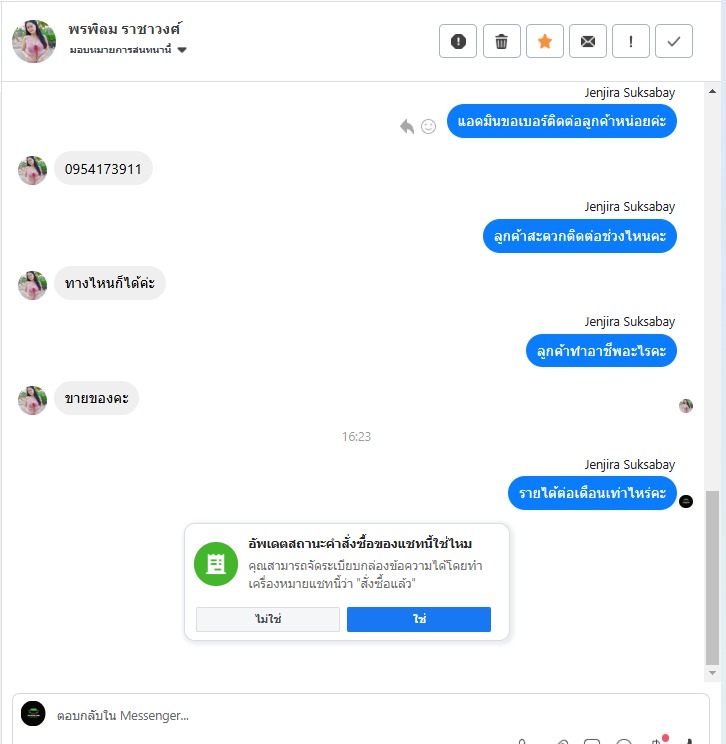Click the phone number message 0954173911
Image resolution: width=726 pixels, height=744 pixels.
pos(103,168)
